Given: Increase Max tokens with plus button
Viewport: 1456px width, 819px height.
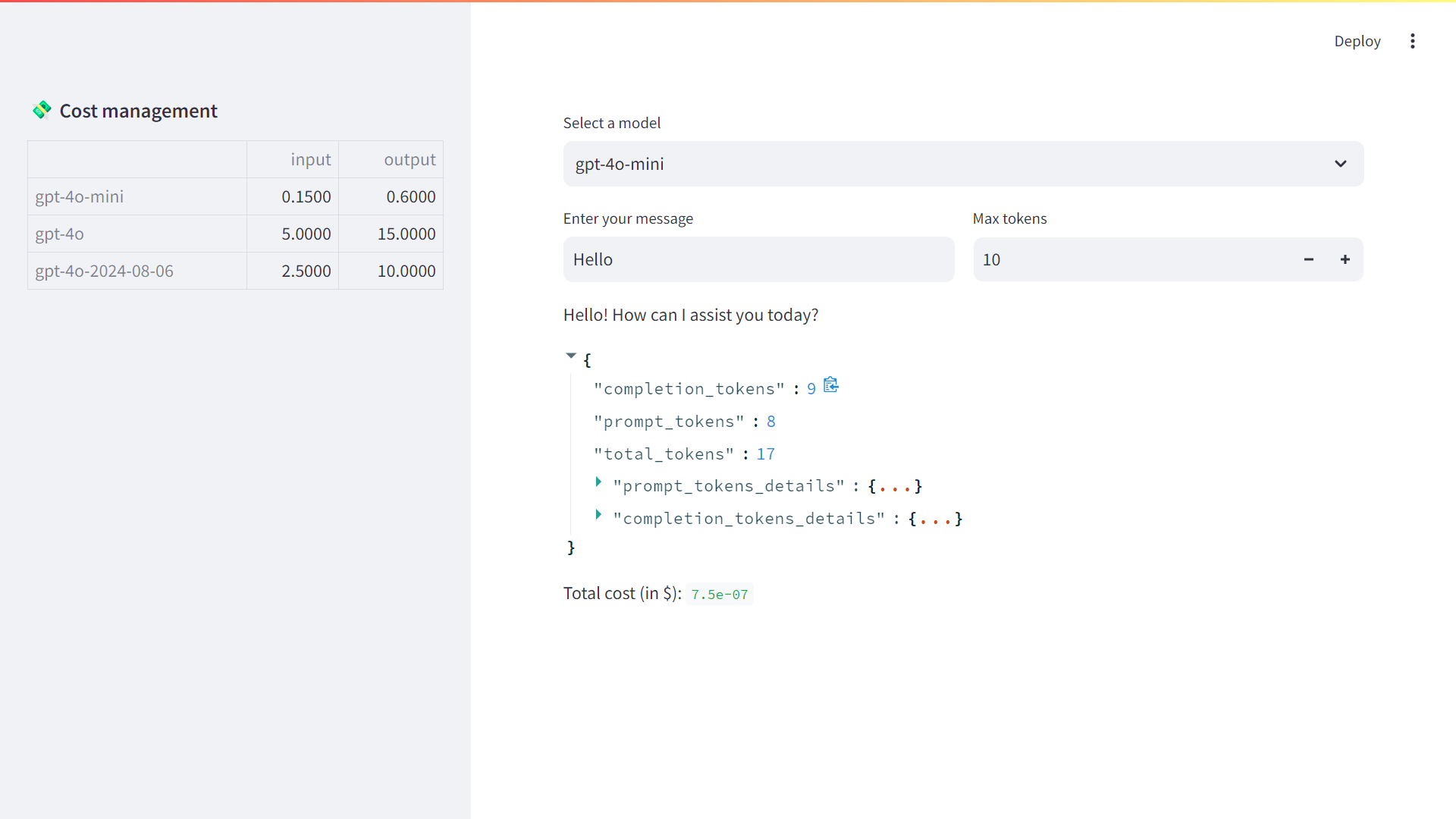Looking at the screenshot, I should (x=1345, y=259).
